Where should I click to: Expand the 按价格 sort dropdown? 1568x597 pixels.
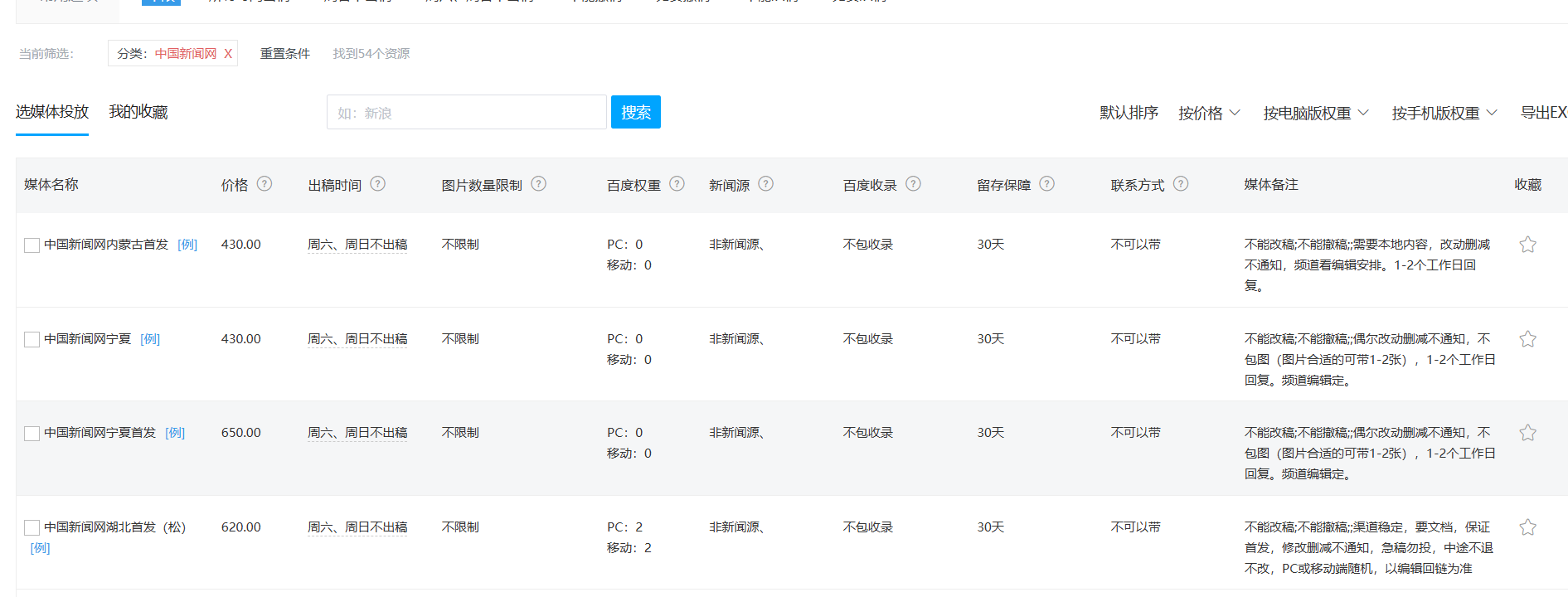tap(1209, 113)
